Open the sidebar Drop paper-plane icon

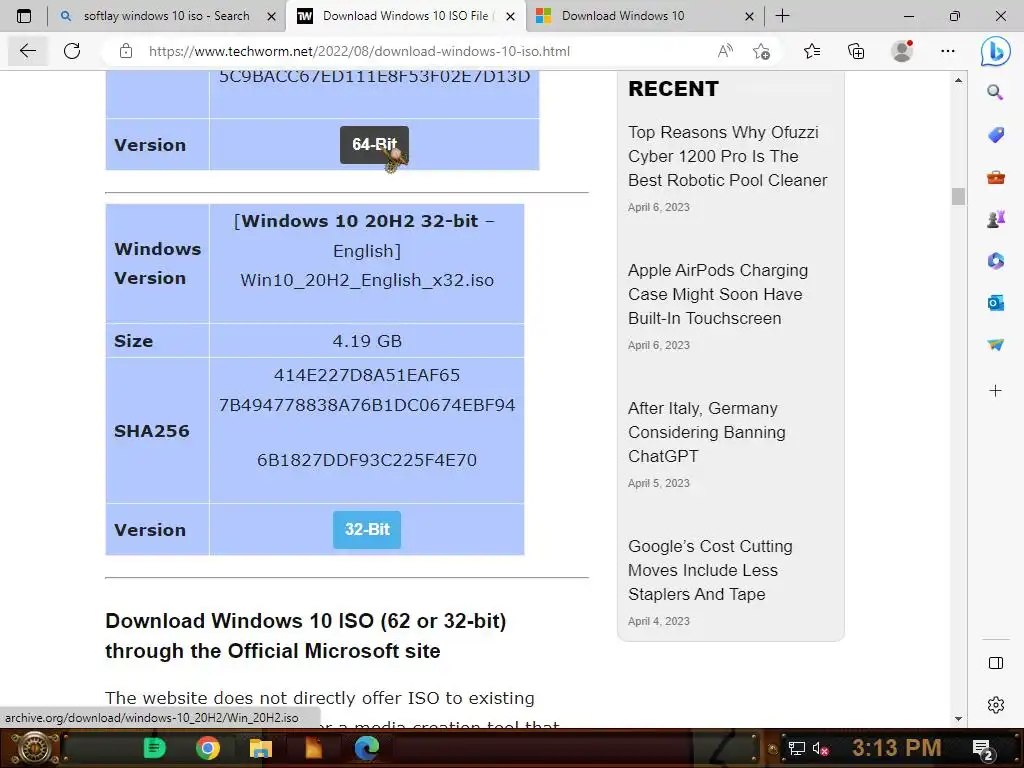pos(995,345)
